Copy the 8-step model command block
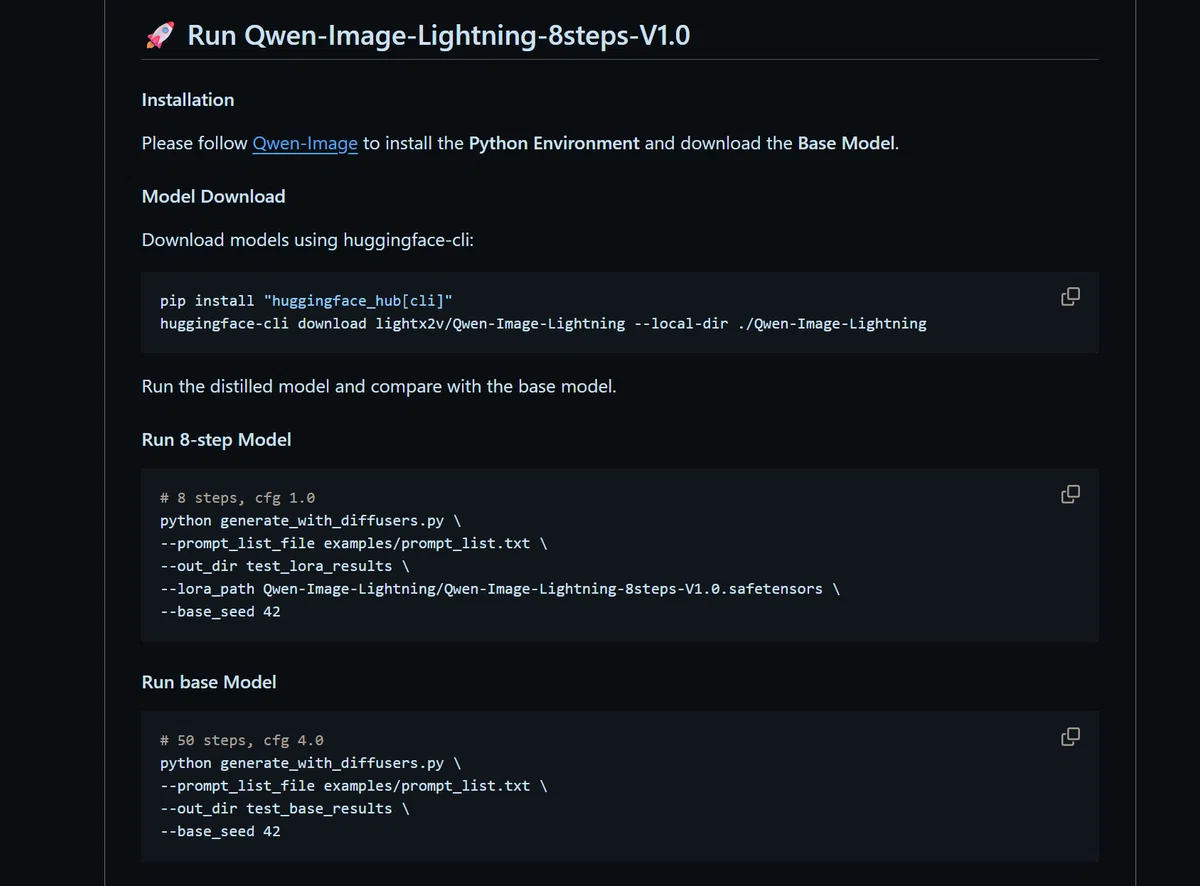 [1070, 493]
